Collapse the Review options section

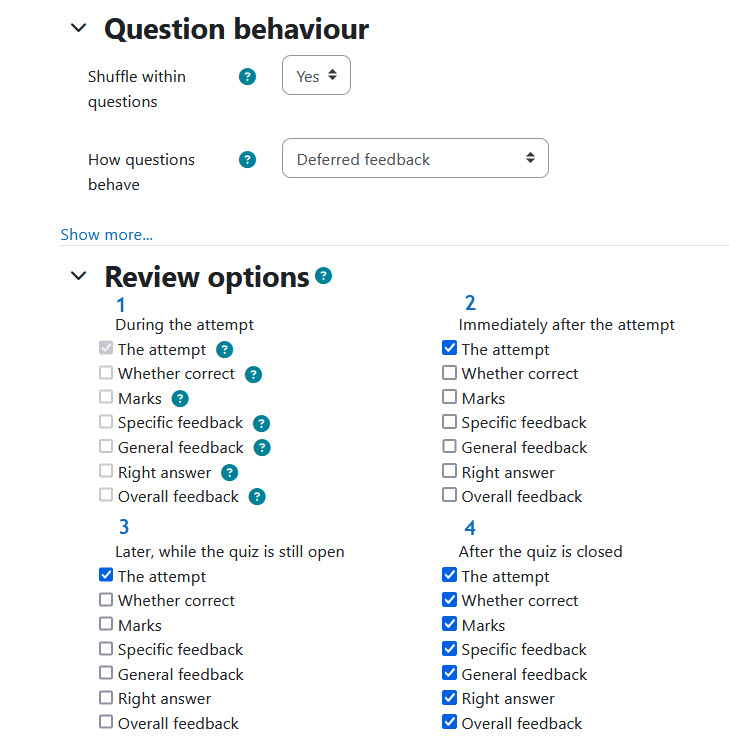78,276
